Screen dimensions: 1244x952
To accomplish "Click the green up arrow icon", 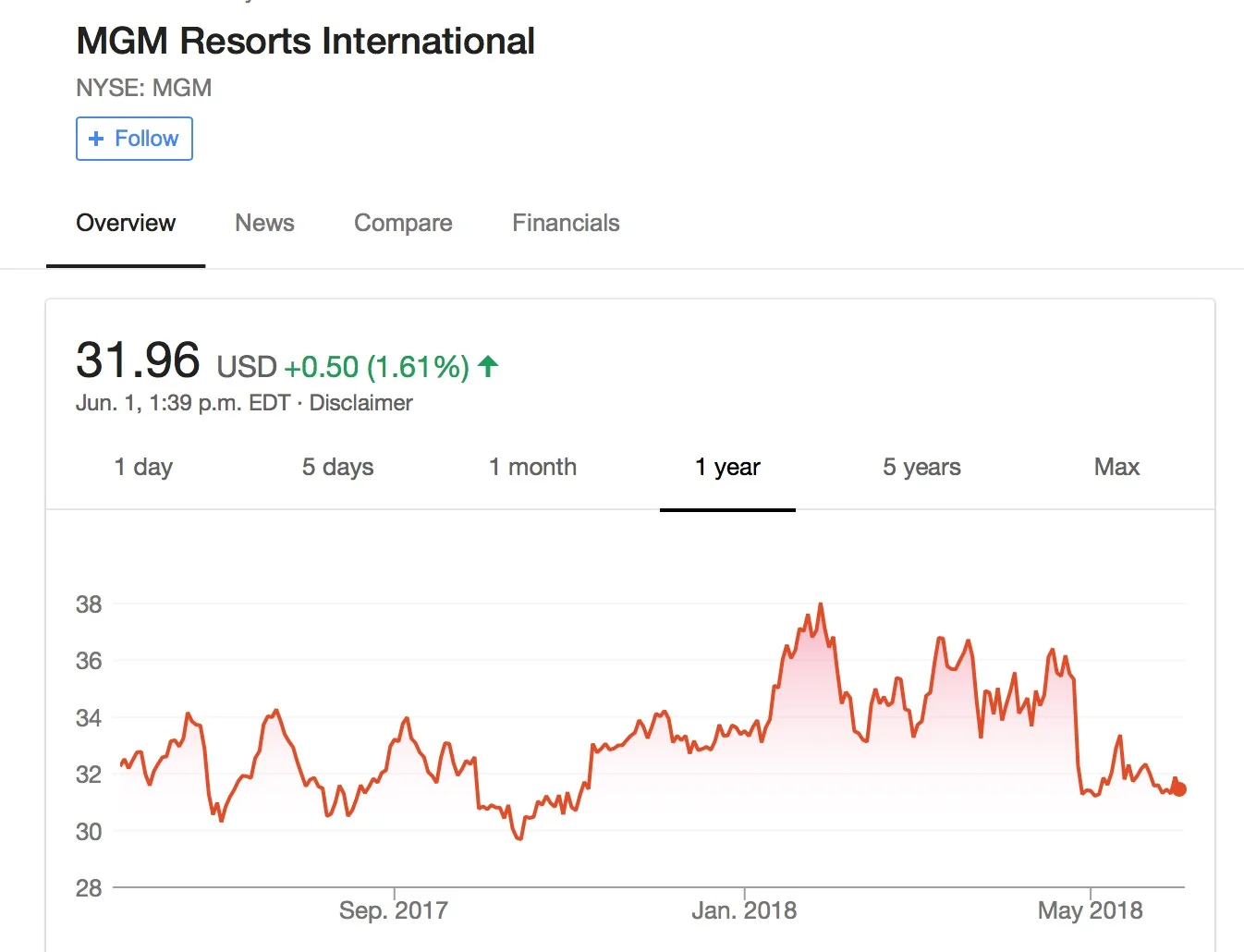I will click(x=488, y=367).
